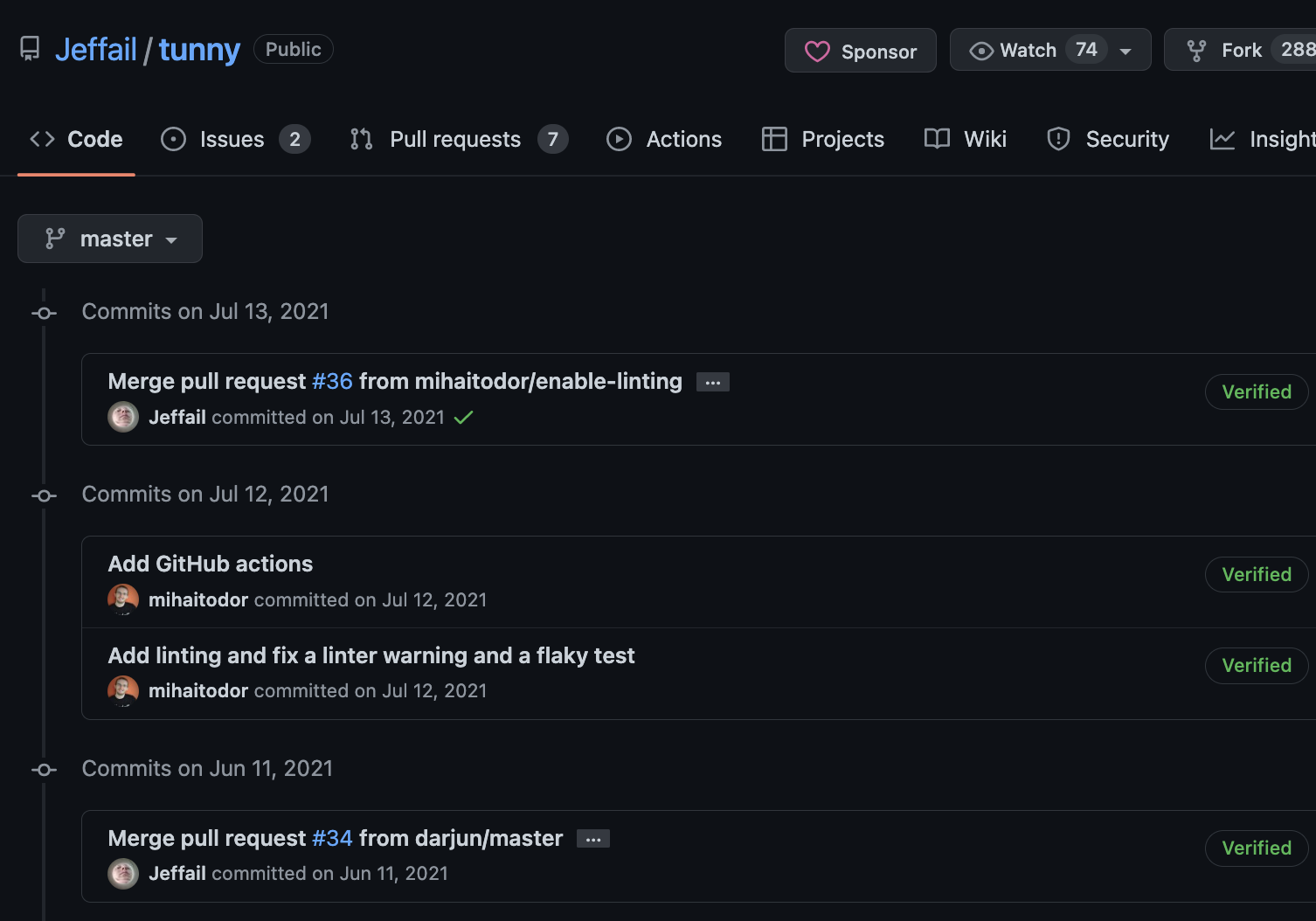The height and width of the screenshot is (921, 1316).
Task: Click the Fork icon
Action: (x=1196, y=51)
